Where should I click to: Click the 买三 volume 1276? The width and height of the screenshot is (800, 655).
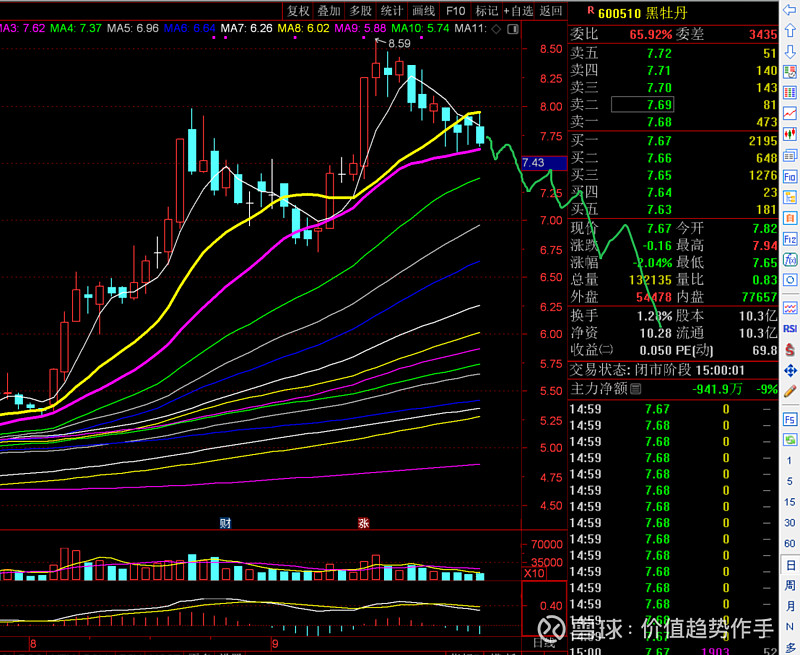pos(763,175)
